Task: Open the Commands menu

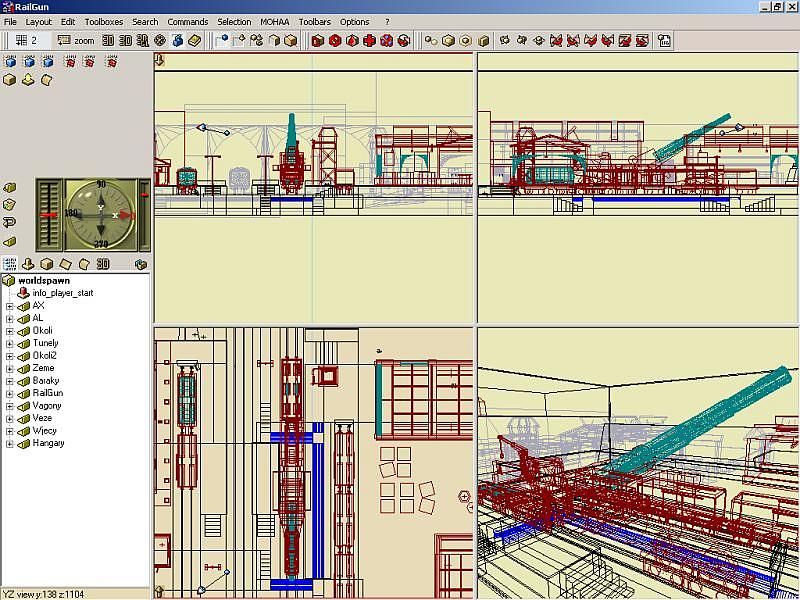Action: (x=188, y=22)
